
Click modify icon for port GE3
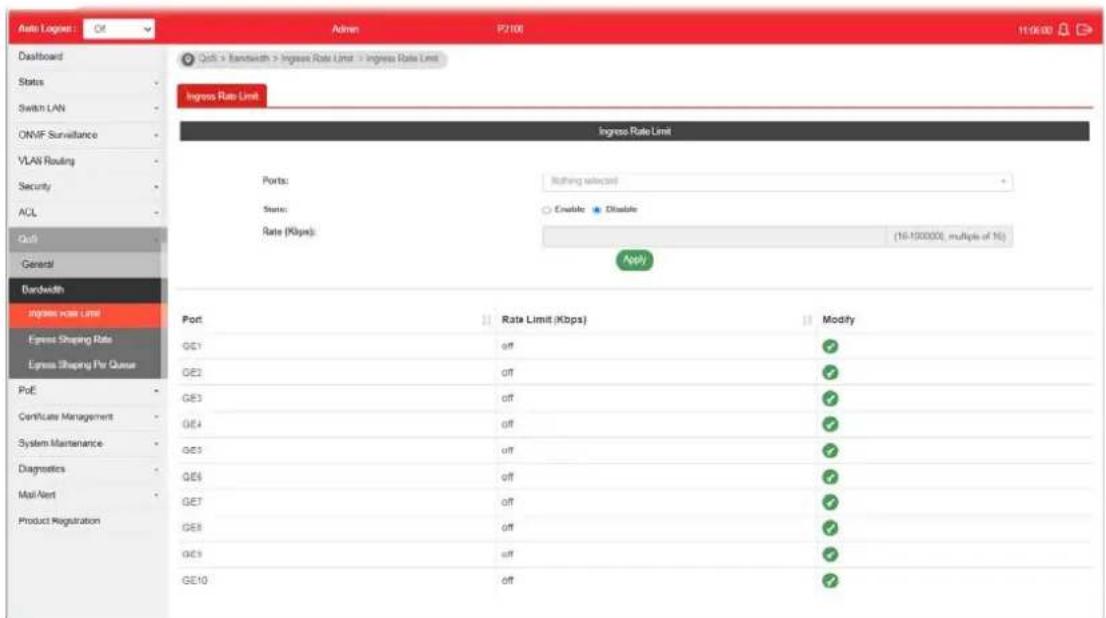(830, 399)
